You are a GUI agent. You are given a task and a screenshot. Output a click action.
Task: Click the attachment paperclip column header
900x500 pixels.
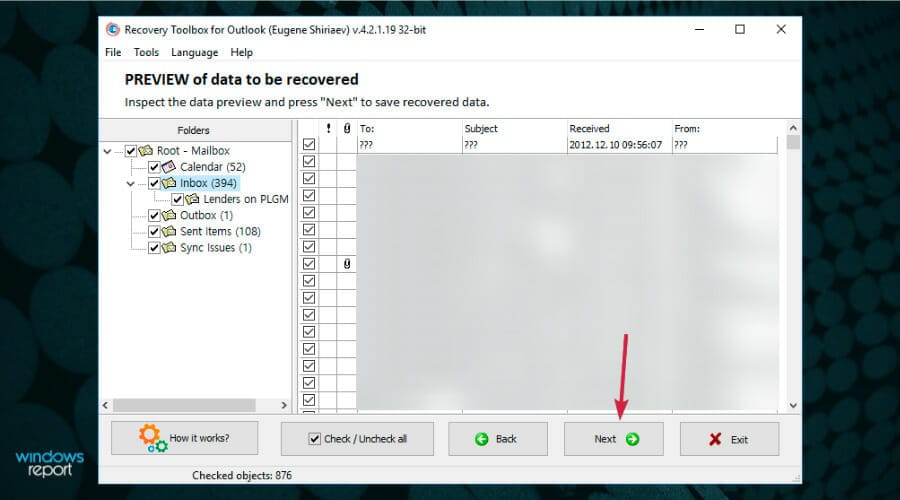tap(347, 129)
